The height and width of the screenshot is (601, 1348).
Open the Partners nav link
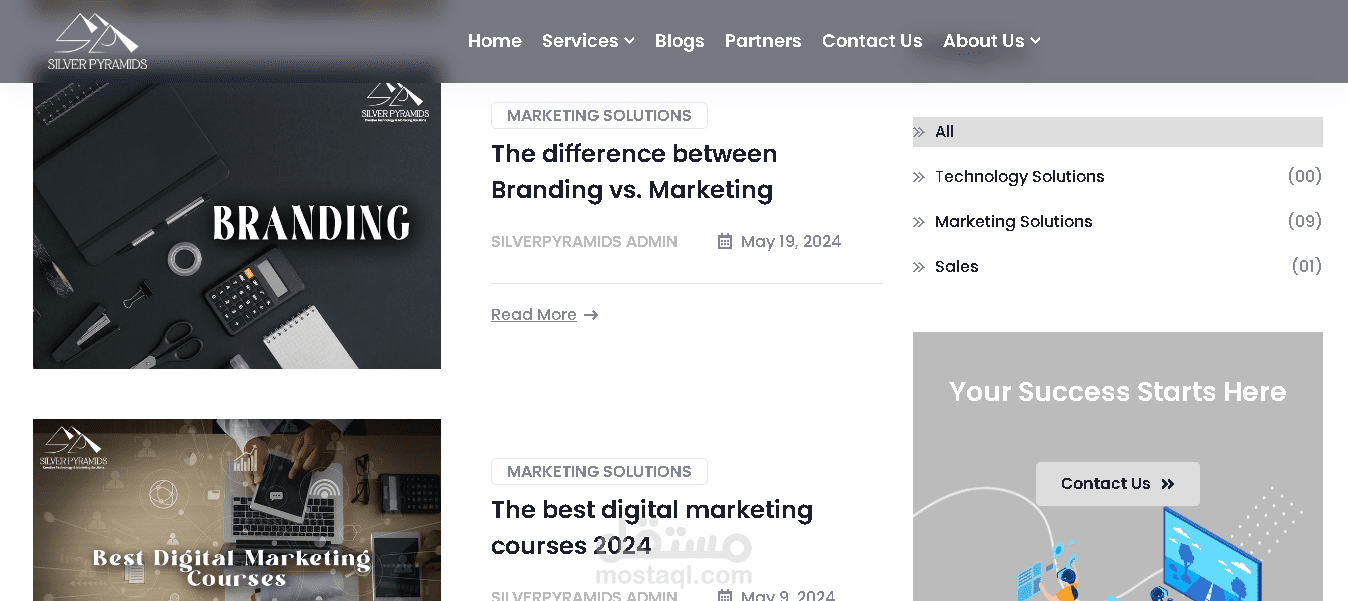pos(763,41)
